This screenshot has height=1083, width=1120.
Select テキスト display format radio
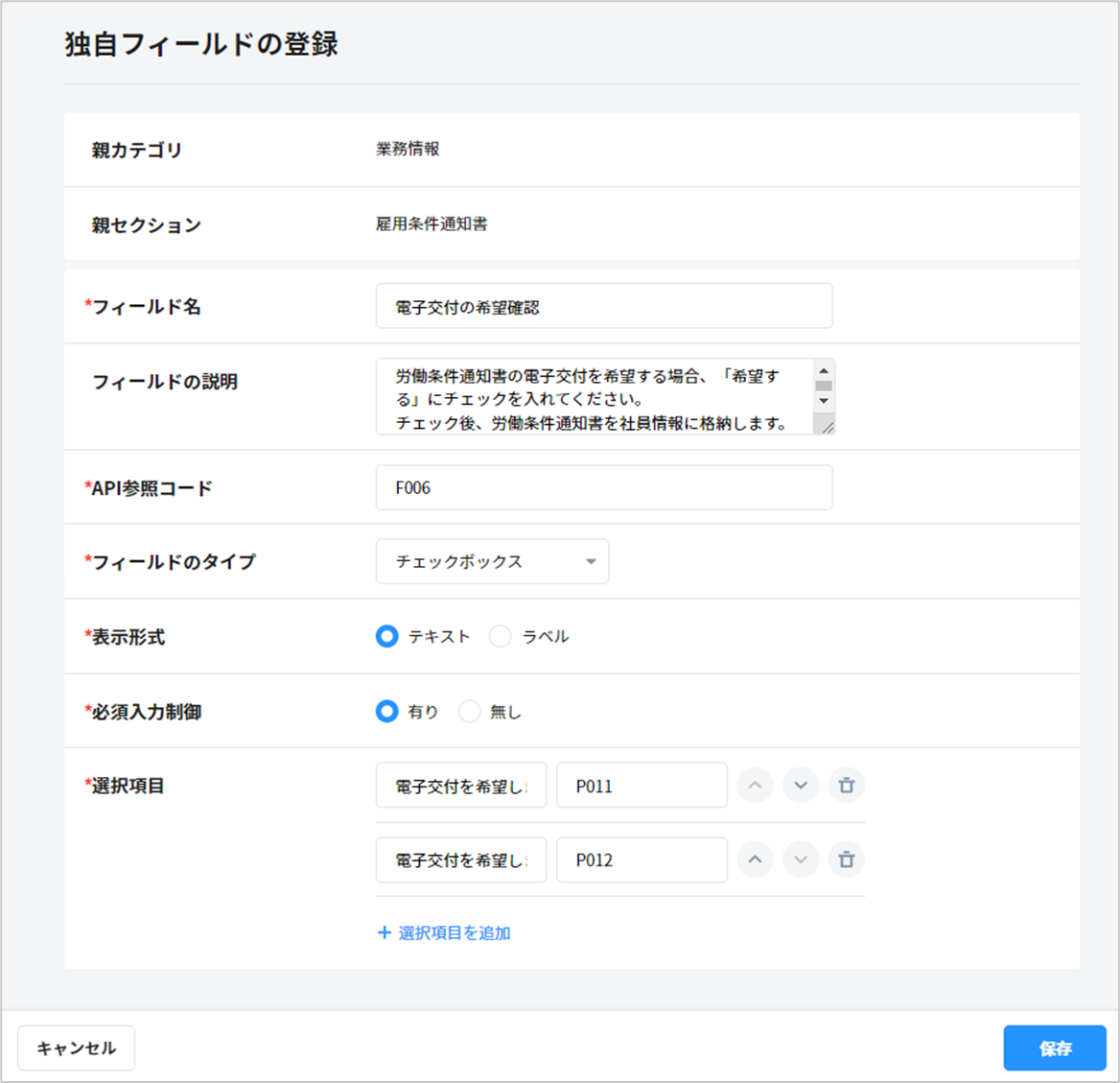pos(386,636)
